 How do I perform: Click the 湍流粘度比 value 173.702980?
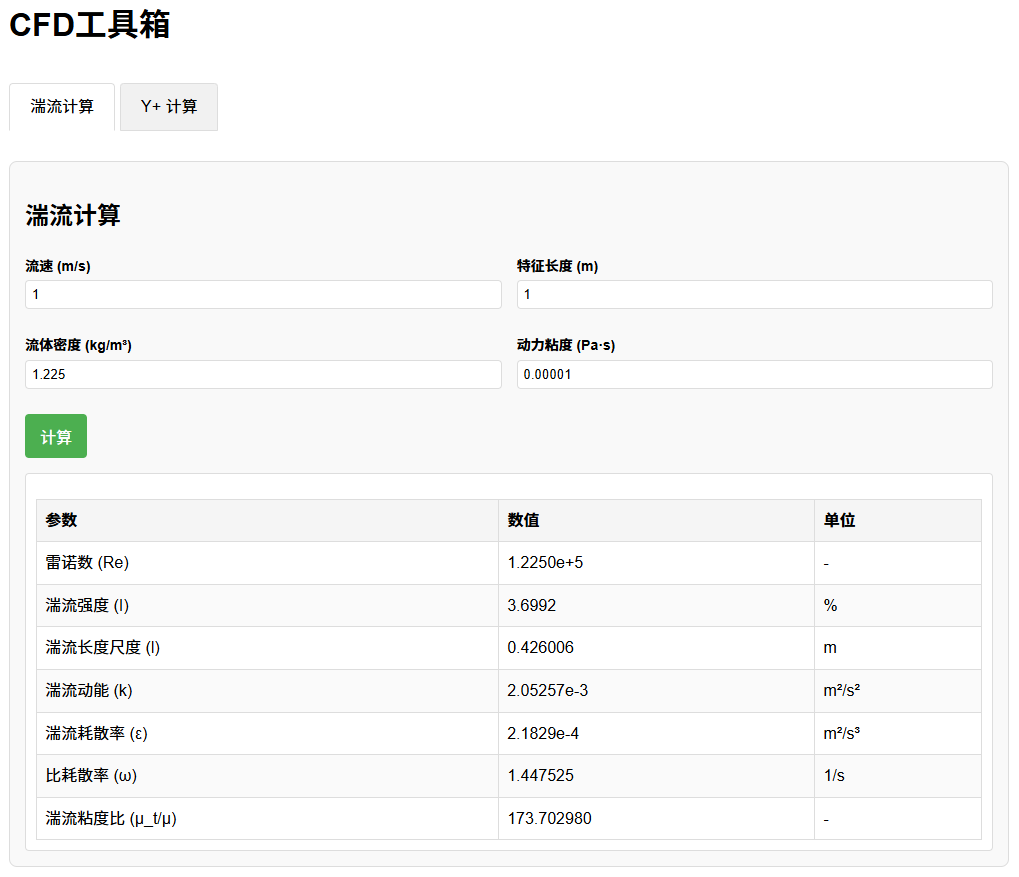click(549, 819)
